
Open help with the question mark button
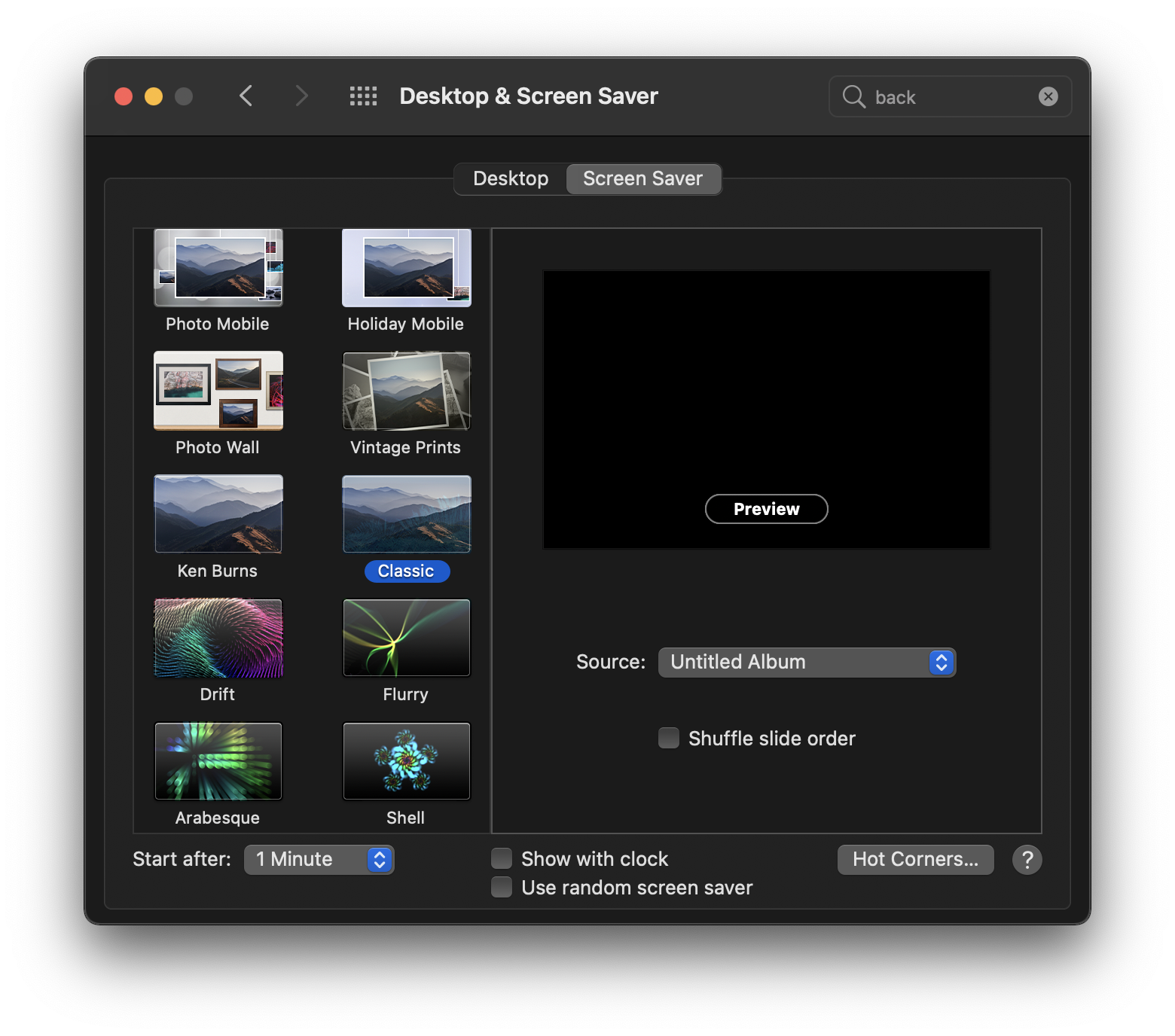(x=1027, y=860)
